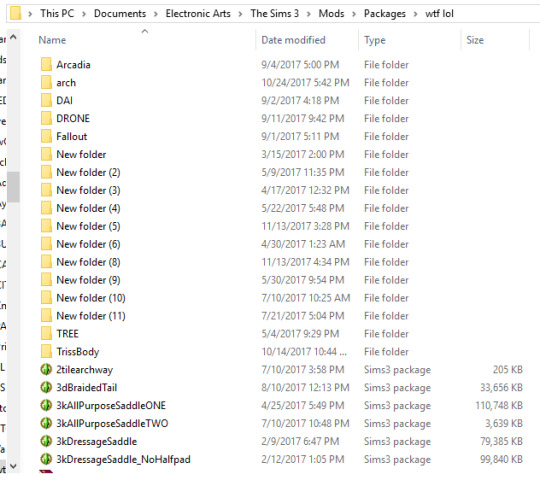
Task: Click the New folder (2) icon
Action: (46, 172)
